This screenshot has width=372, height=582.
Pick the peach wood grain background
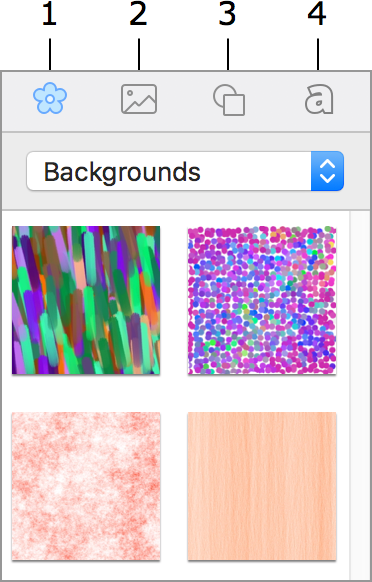(262, 486)
